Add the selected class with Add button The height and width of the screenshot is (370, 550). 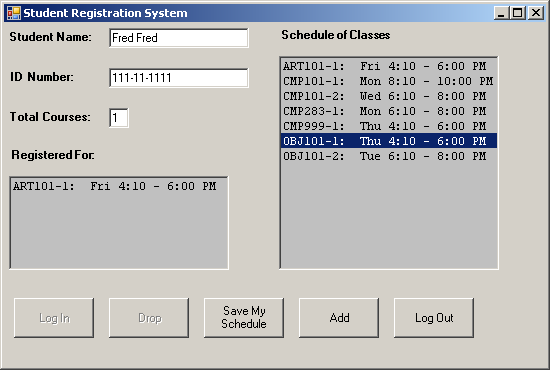339,318
